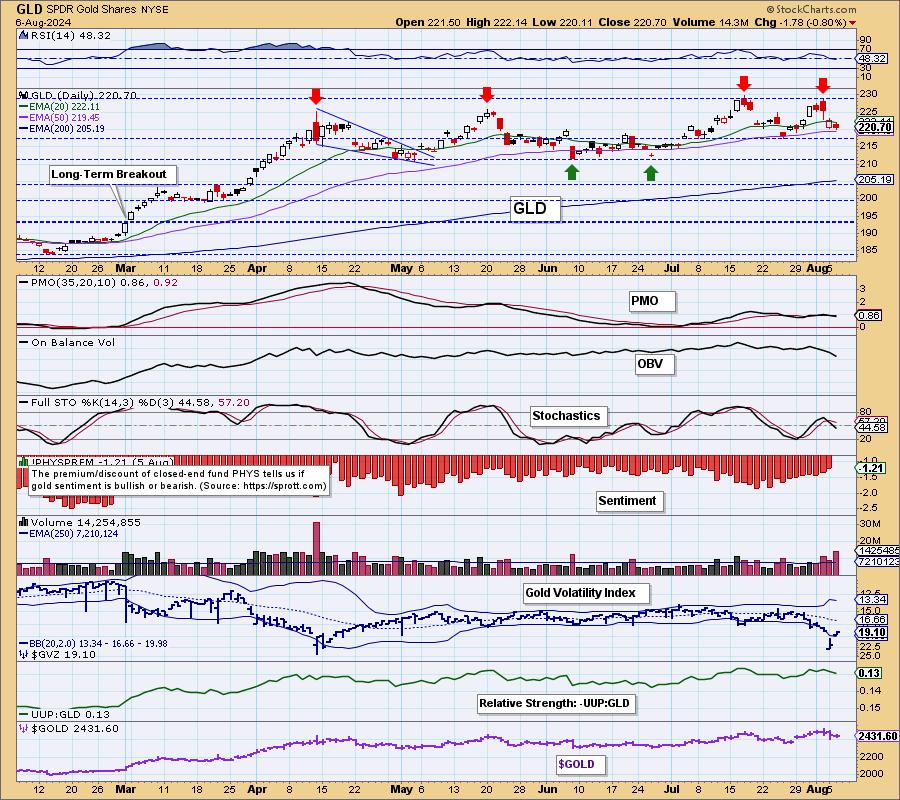Click the 44.58 stochastics axis tag
This screenshot has height=800, width=900.
tap(872, 428)
